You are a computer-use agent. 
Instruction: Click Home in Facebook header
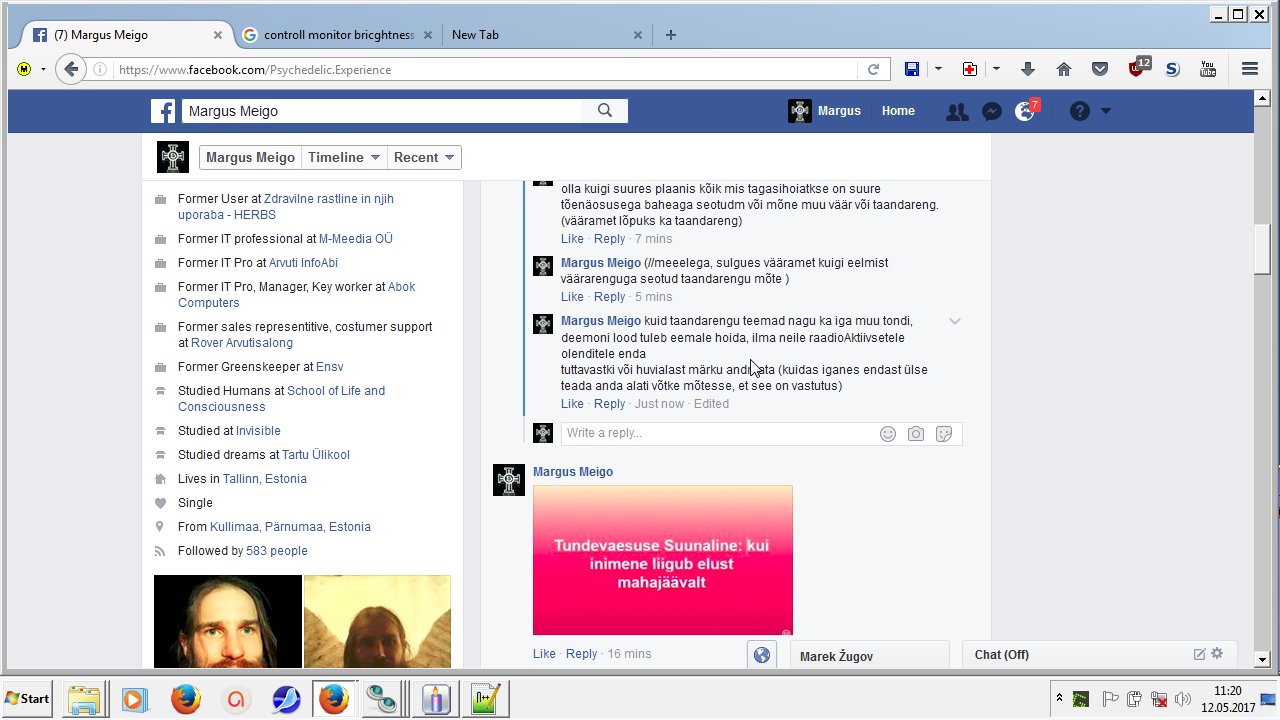(898, 111)
